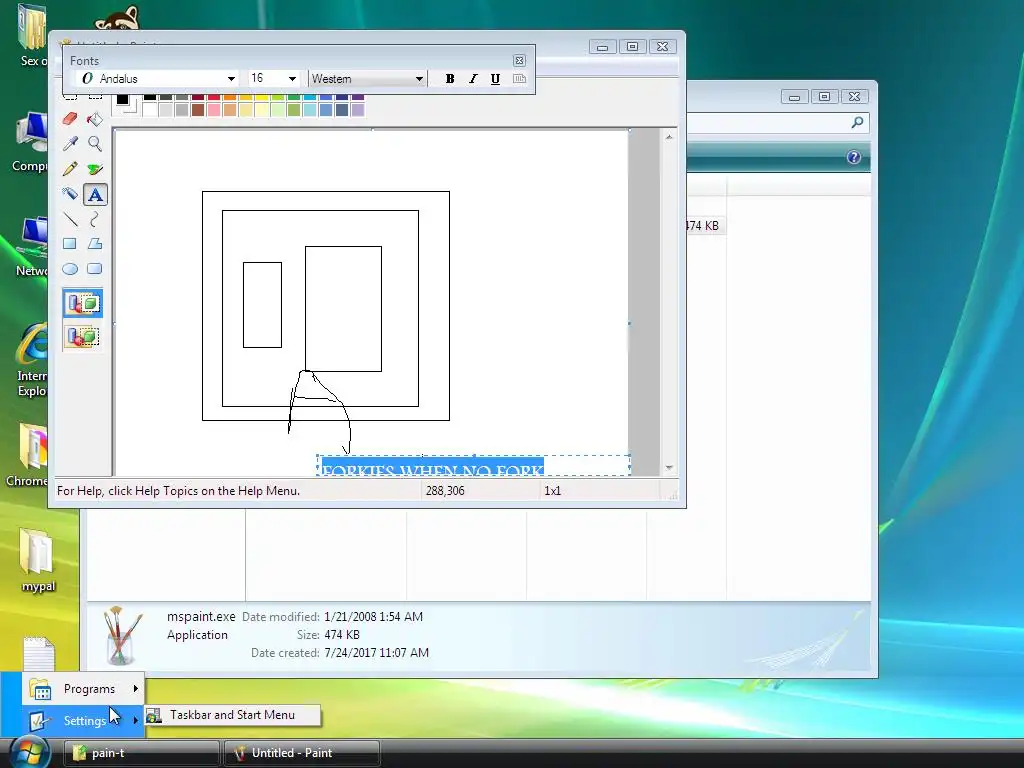Select the Magnifier tool
This screenshot has height=768, width=1024.
pos(95,144)
